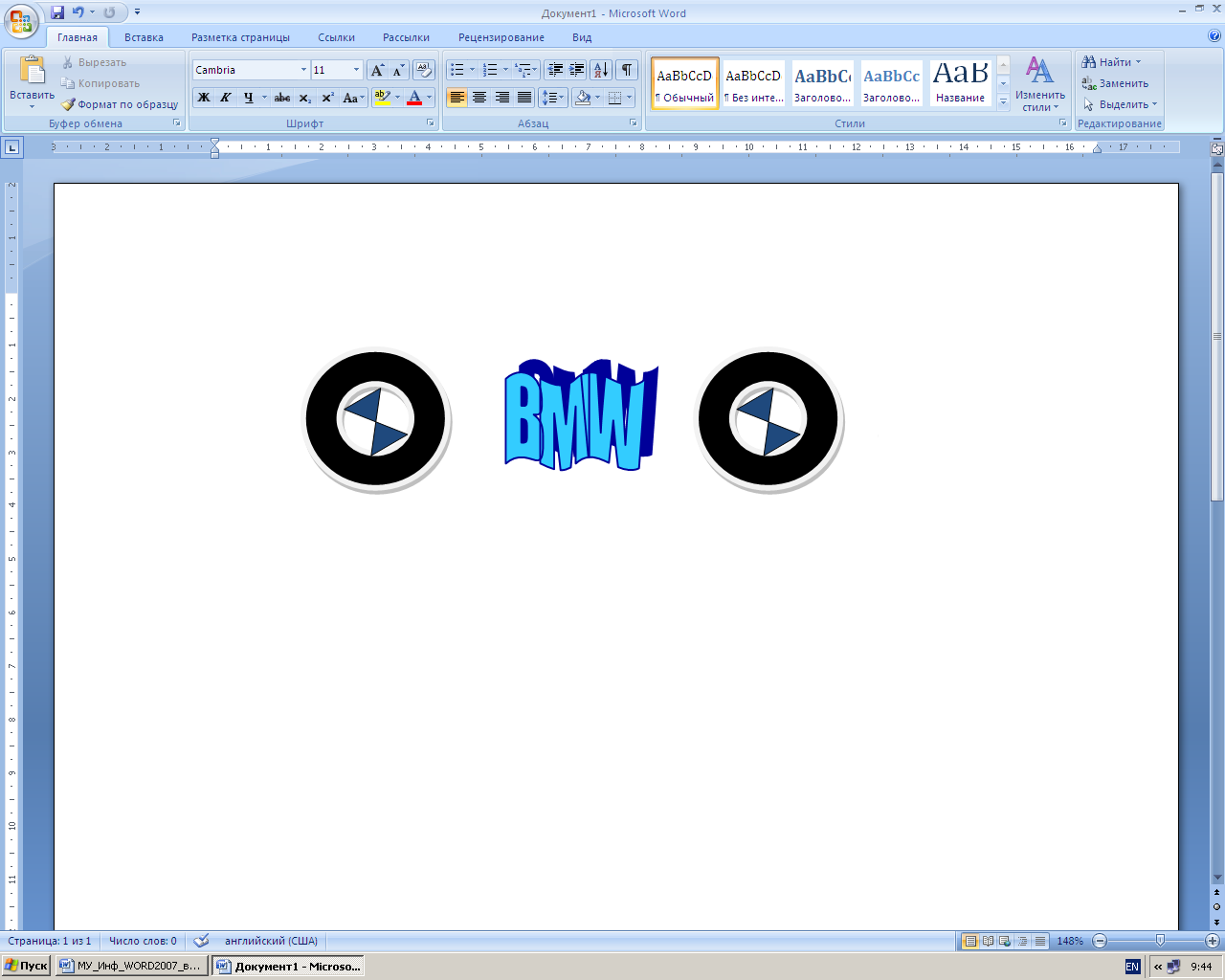Open the Cambria font name dropdown
Image resolution: width=1225 pixels, height=980 pixels.
tap(303, 70)
